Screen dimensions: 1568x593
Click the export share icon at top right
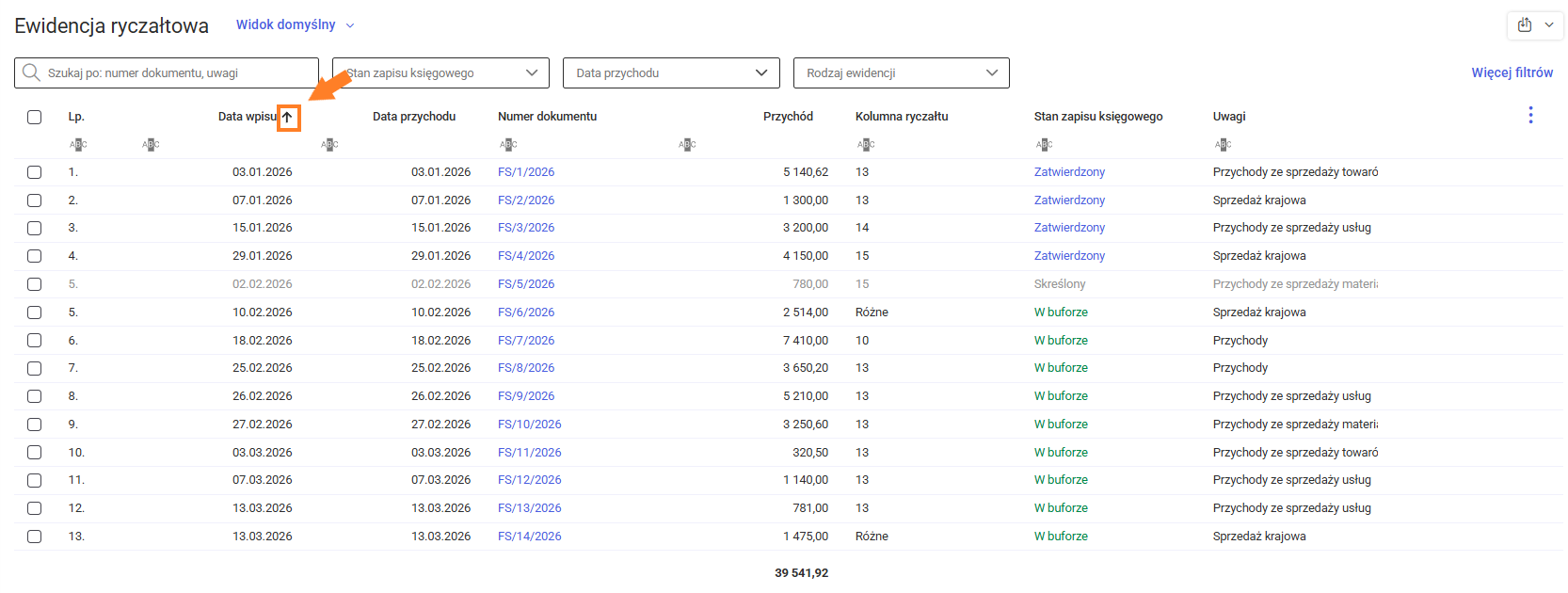pos(1525,24)
